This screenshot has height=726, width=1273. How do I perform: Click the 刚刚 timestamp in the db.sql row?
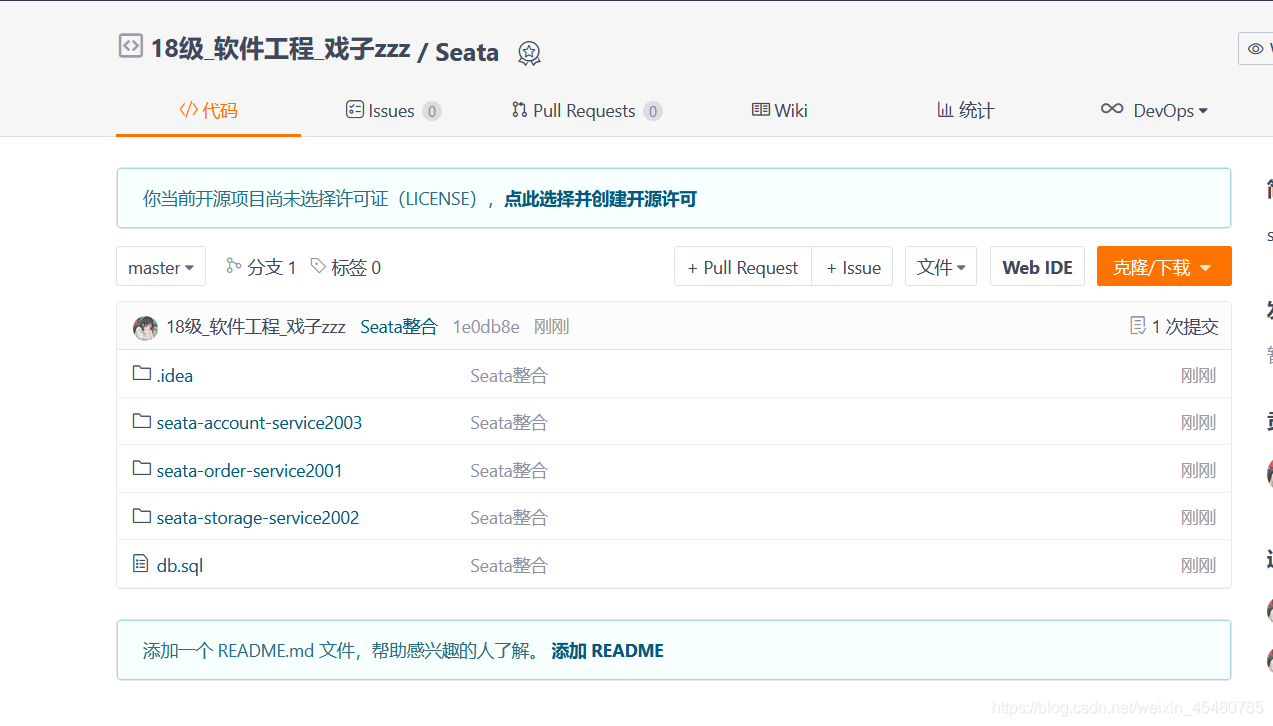pos(1198,566)
